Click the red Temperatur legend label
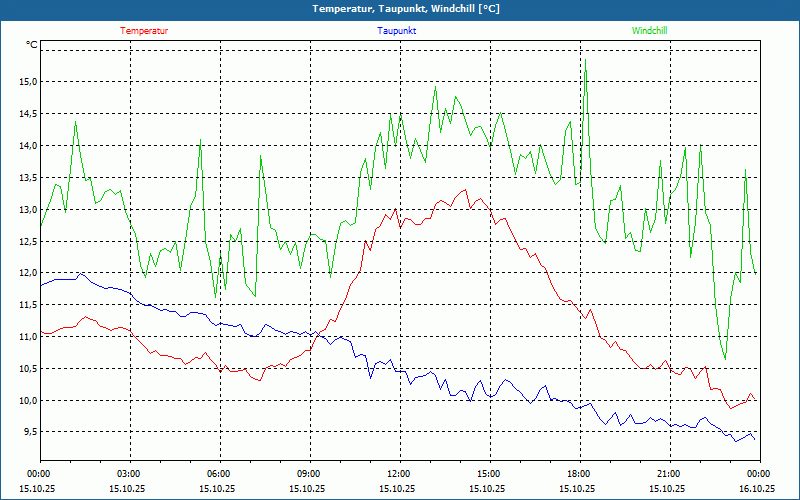800x500 pixels. click(144, 31)
